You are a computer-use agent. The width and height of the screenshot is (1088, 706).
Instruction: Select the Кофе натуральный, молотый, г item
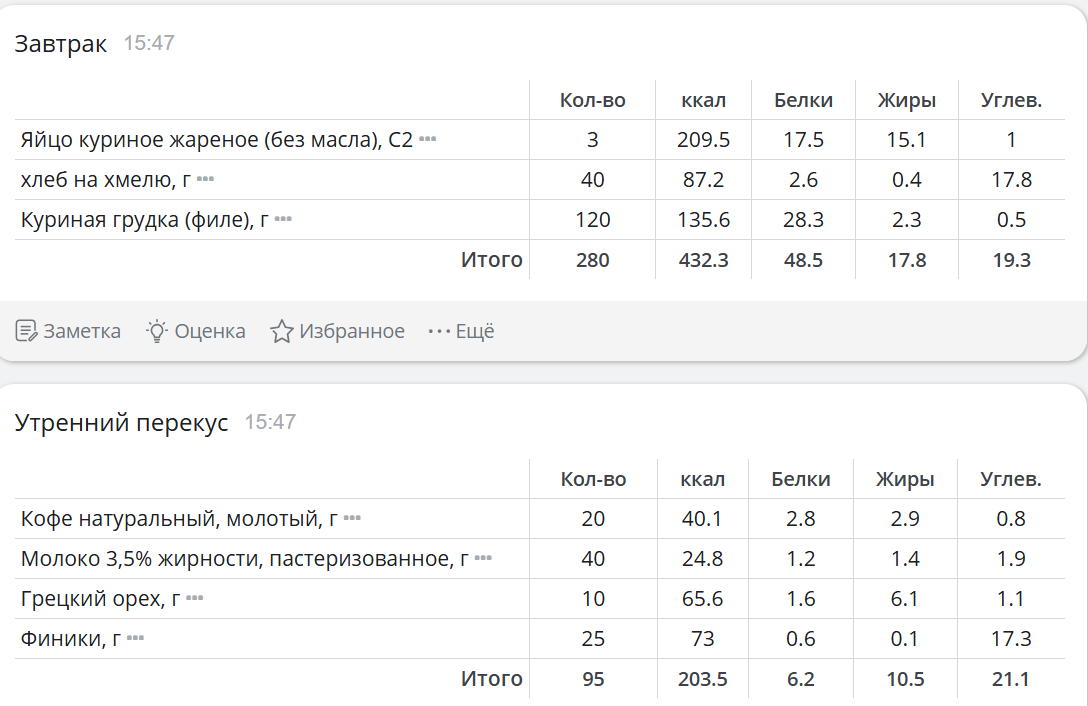click(x=179, y=519)
